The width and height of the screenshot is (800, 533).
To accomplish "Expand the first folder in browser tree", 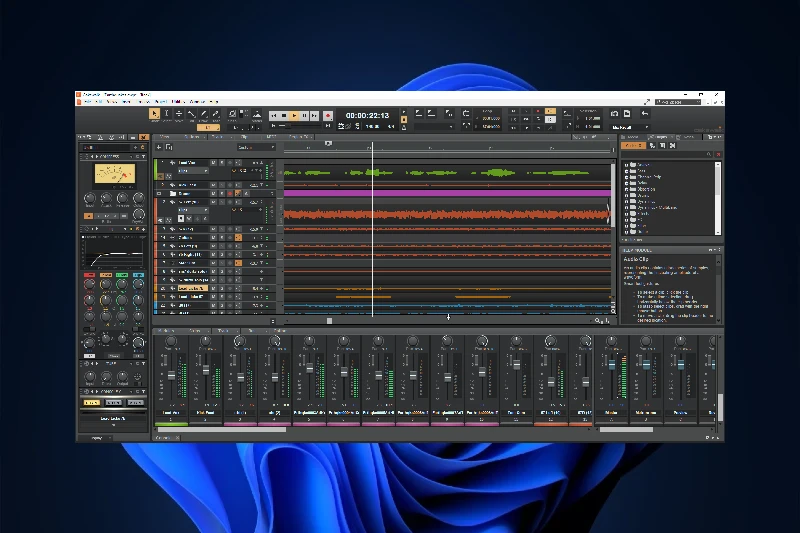I will [627, 164].
